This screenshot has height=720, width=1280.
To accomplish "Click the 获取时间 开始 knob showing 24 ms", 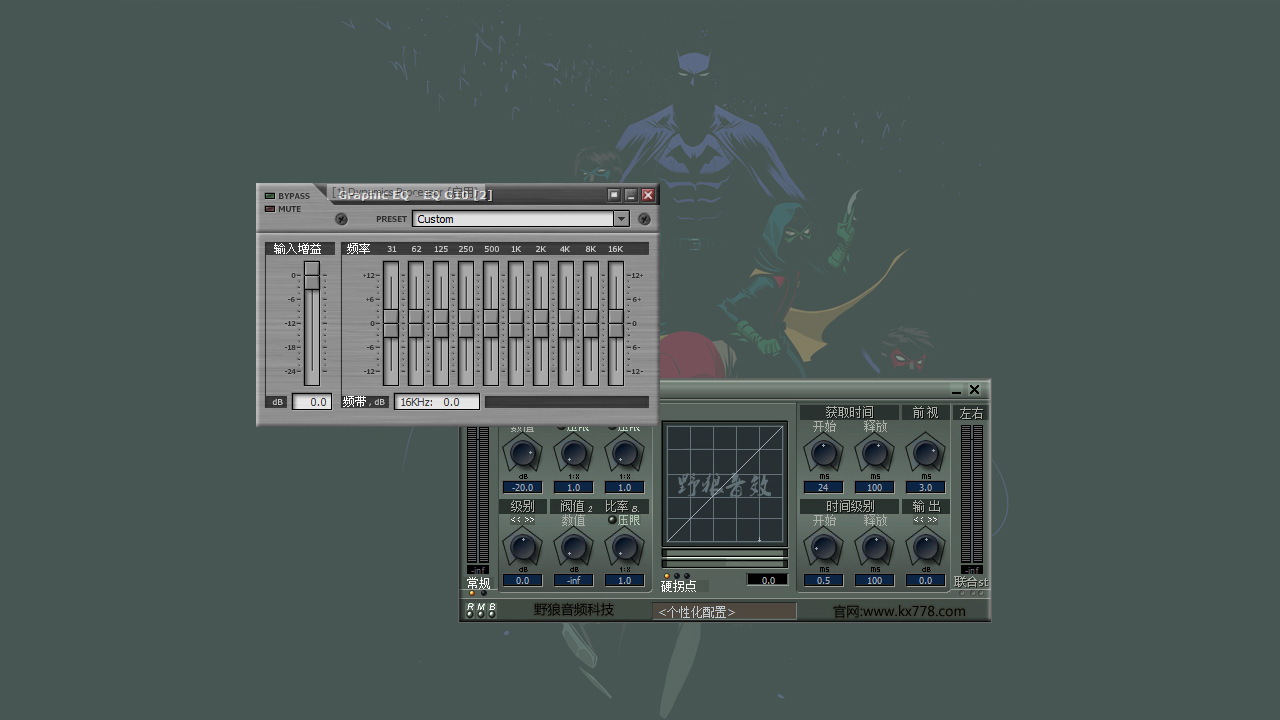I will click(823, 454).
